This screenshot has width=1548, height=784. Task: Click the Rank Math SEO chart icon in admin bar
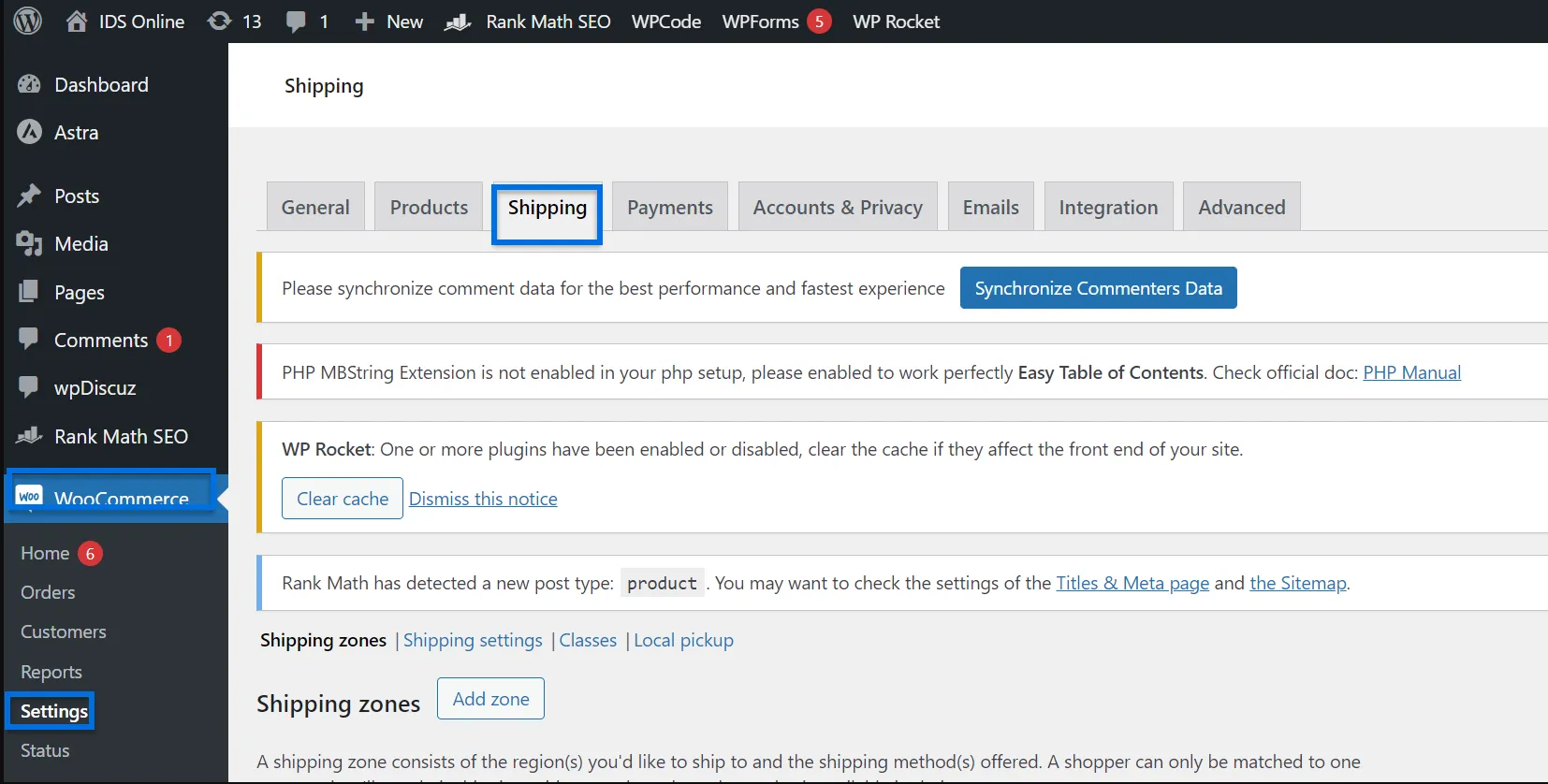click(x=457, y=22)
